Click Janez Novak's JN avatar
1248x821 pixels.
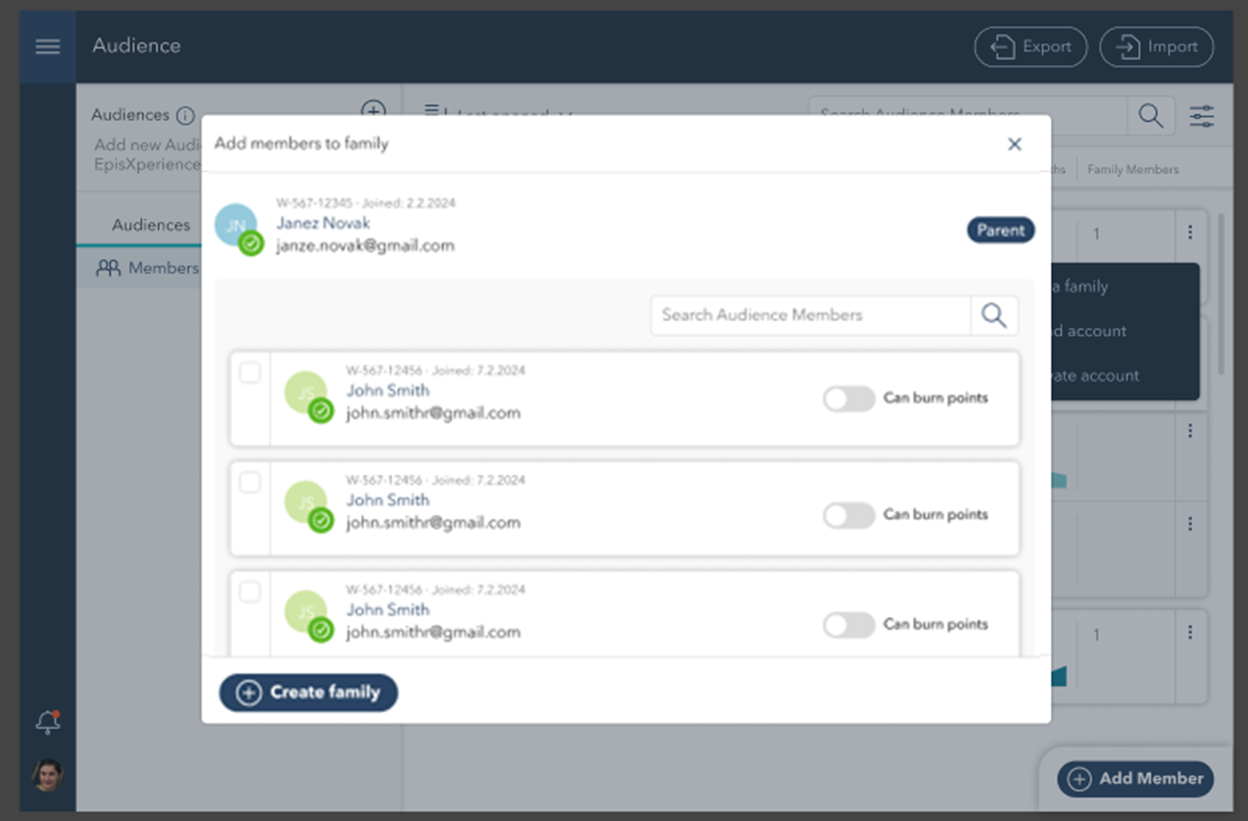click(236, 225)
